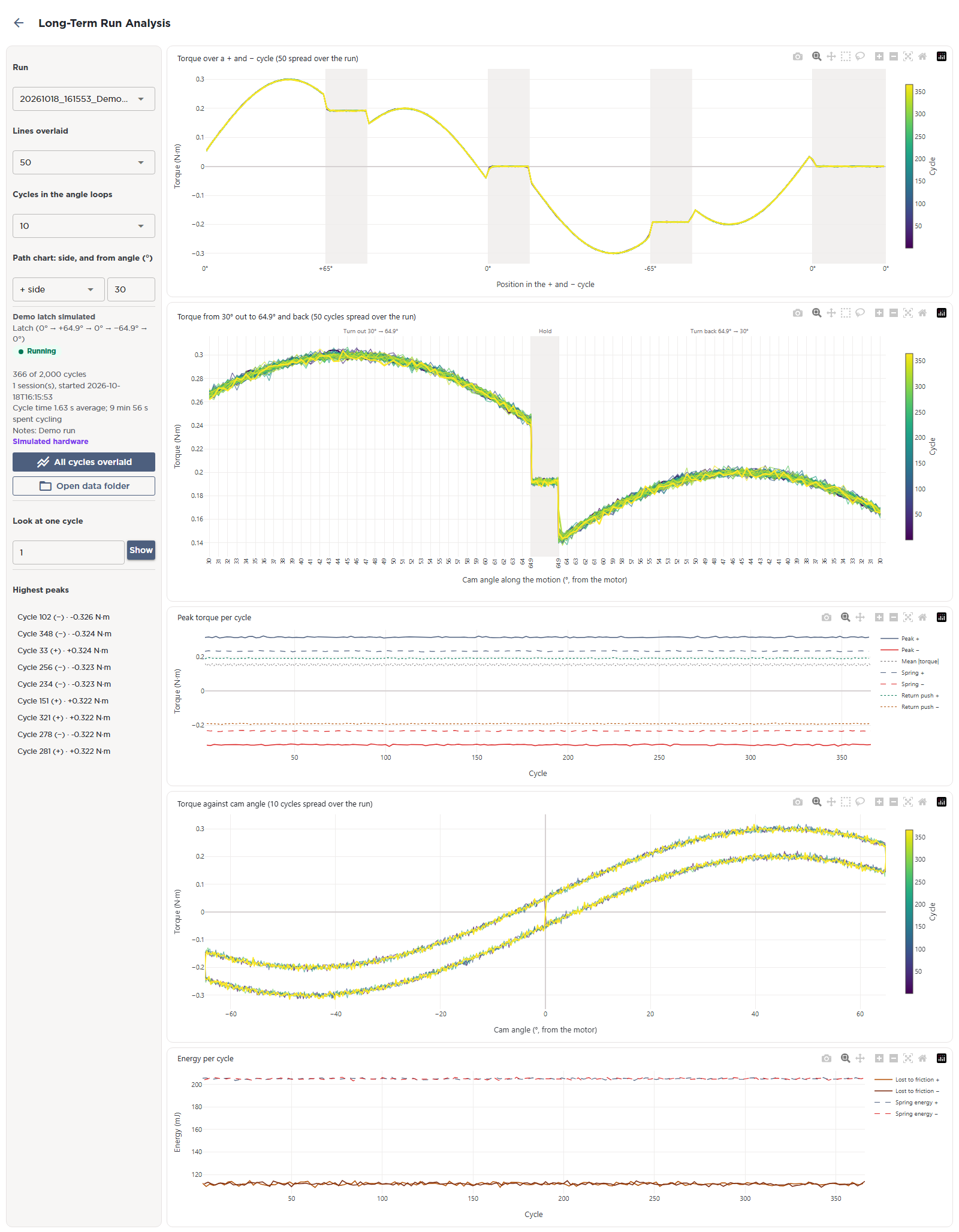
Task: Download Peak torque per cycle chart image
Action: (827, 617)
